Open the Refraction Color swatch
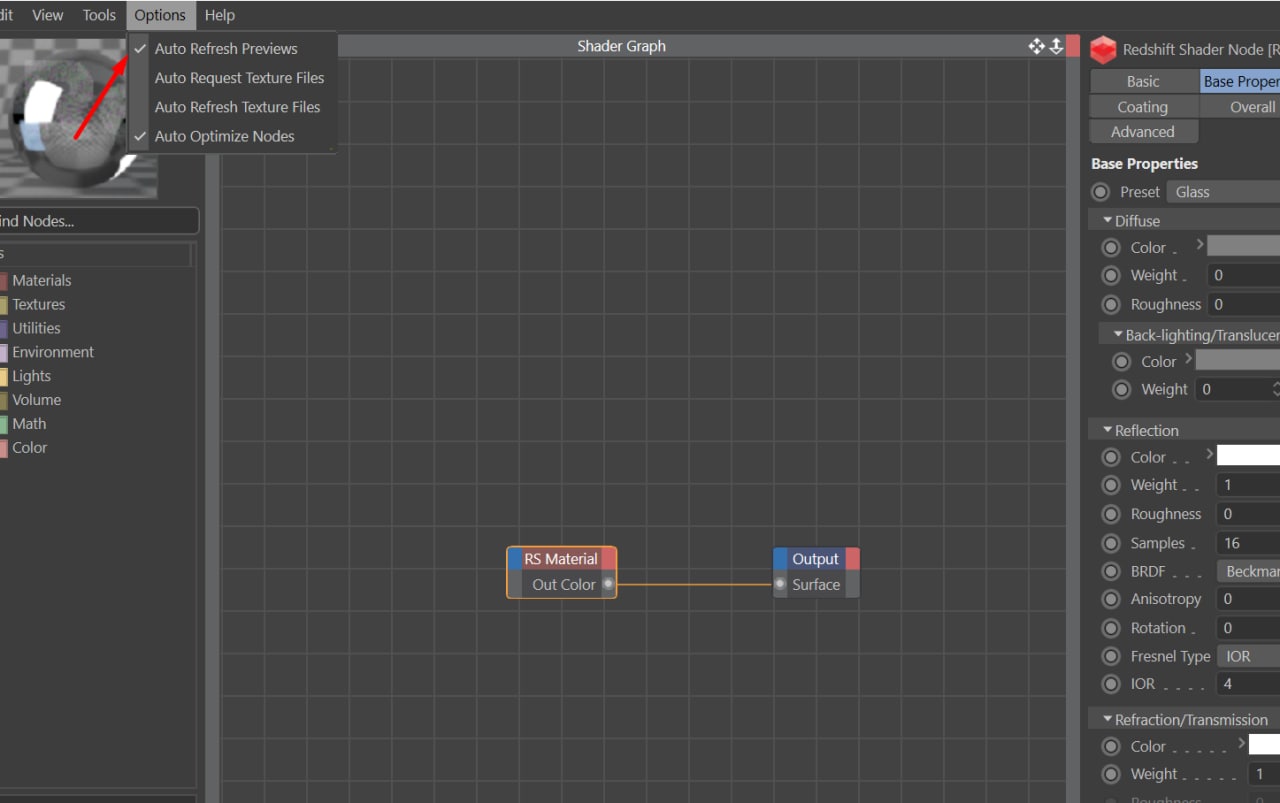This screenshot has width=1280, height=803. tap(1264, 744)
